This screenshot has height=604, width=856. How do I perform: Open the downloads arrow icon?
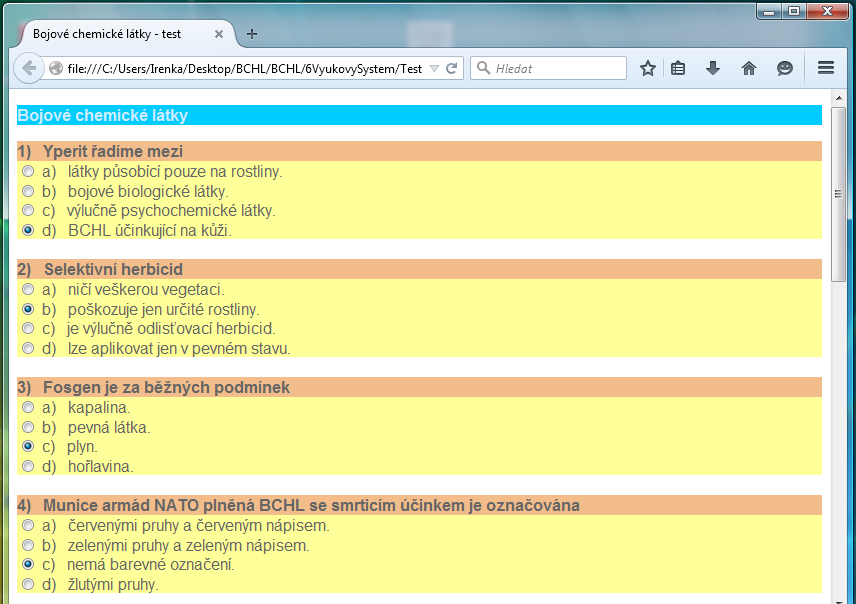tap(713, 68)
